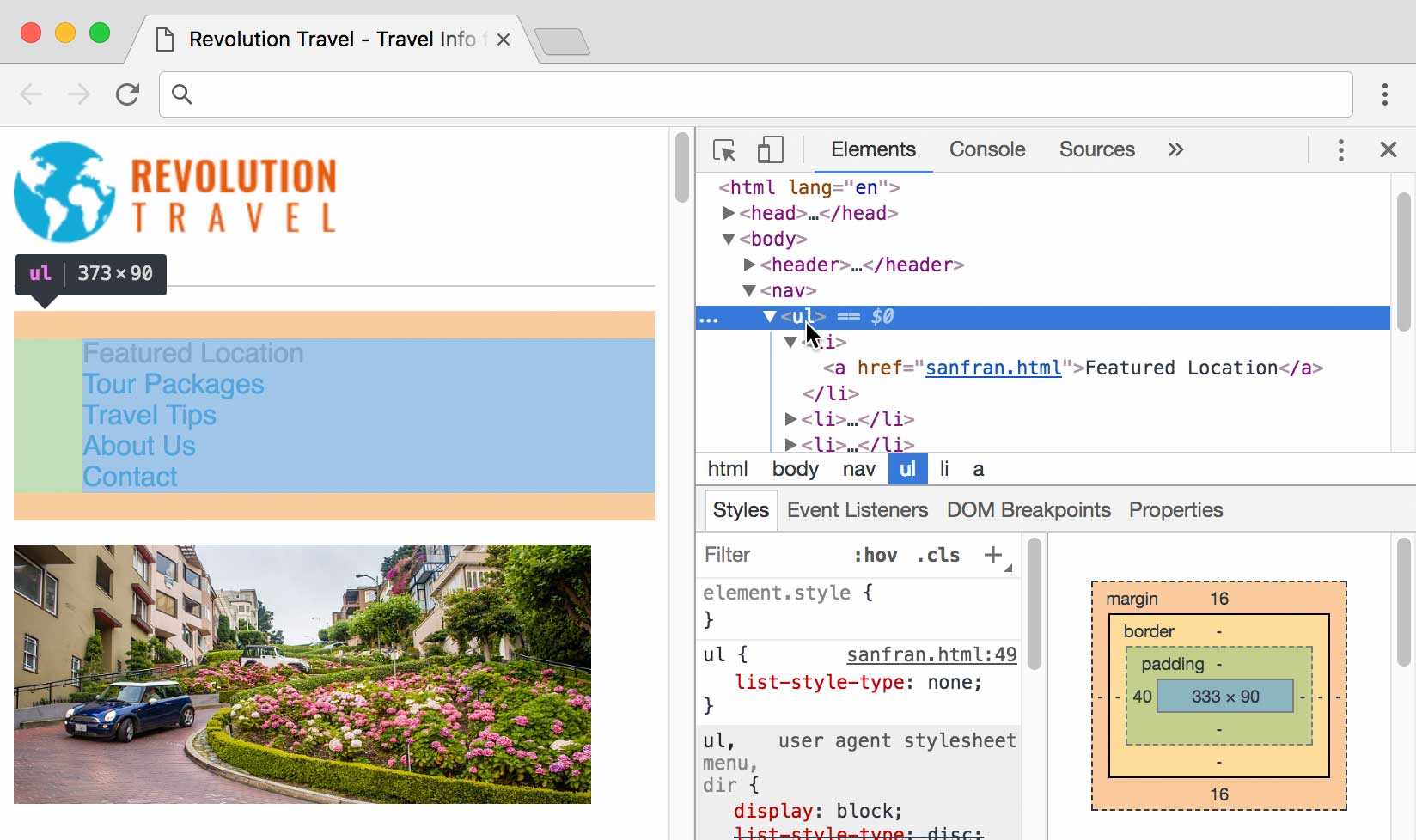The image size is (1416, 840).
Task: Open the Event Listeners tab
Action: pos(857,509)
